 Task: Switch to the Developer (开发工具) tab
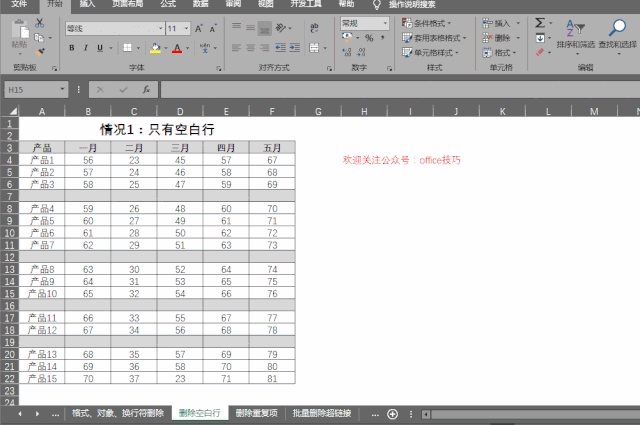[x=306, y=4]
